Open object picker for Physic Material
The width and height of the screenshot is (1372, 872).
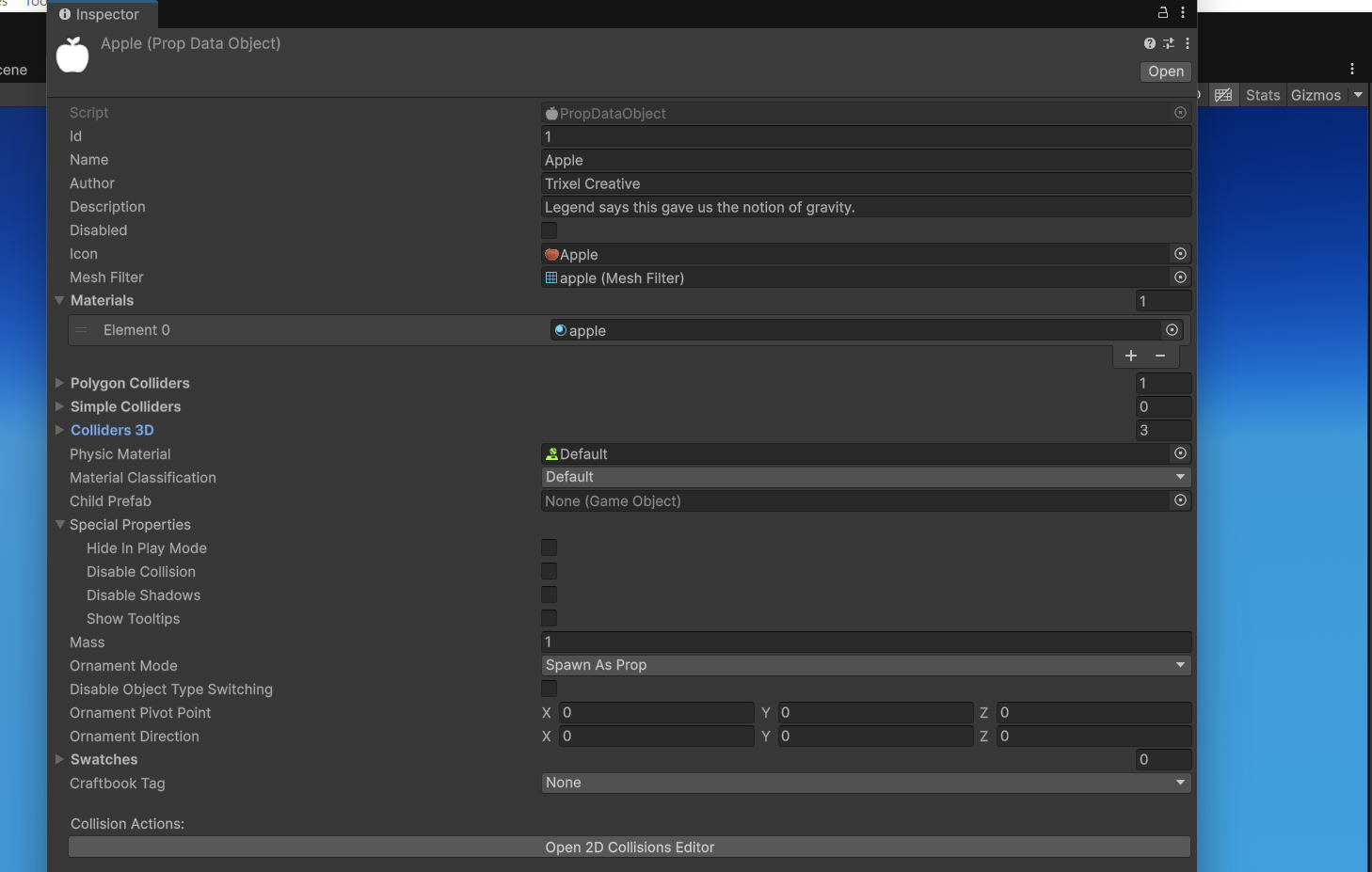[1180, 453]
